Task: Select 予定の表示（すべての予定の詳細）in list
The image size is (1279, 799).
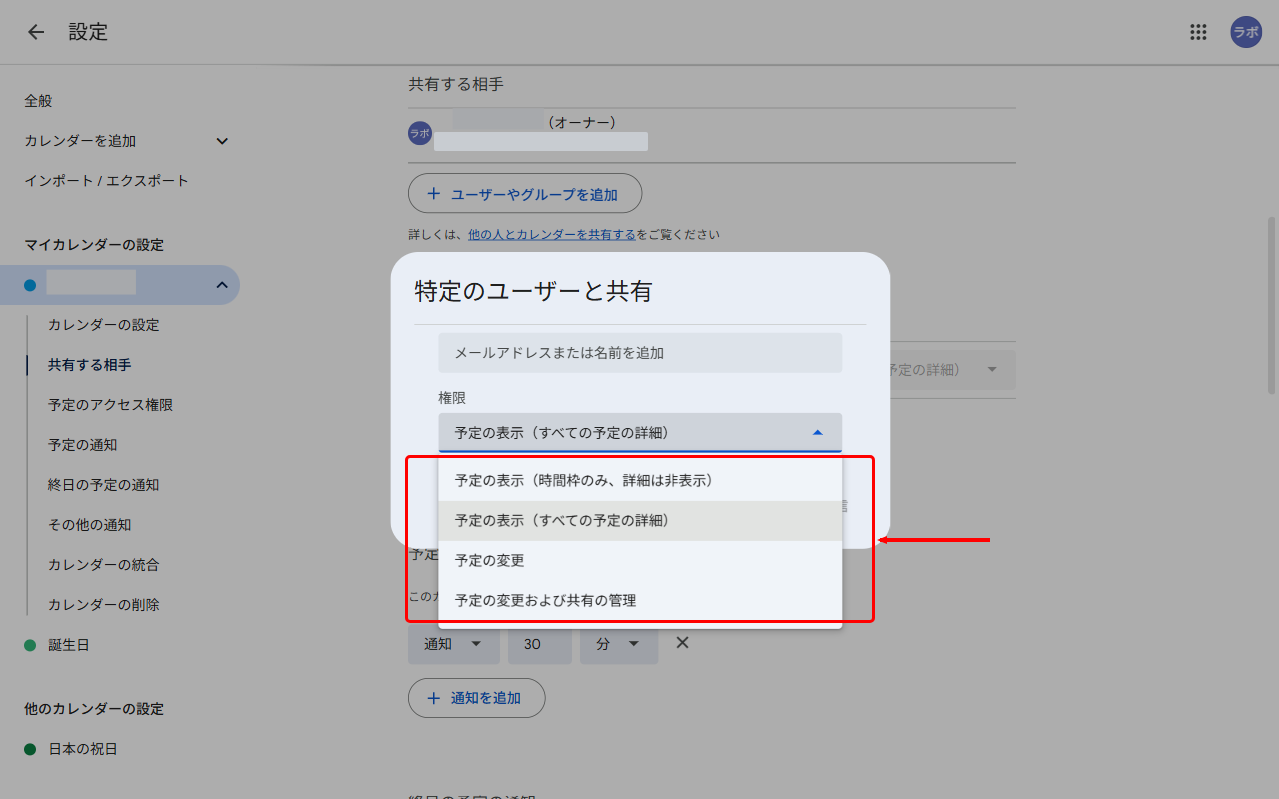Action: [640, 521]
